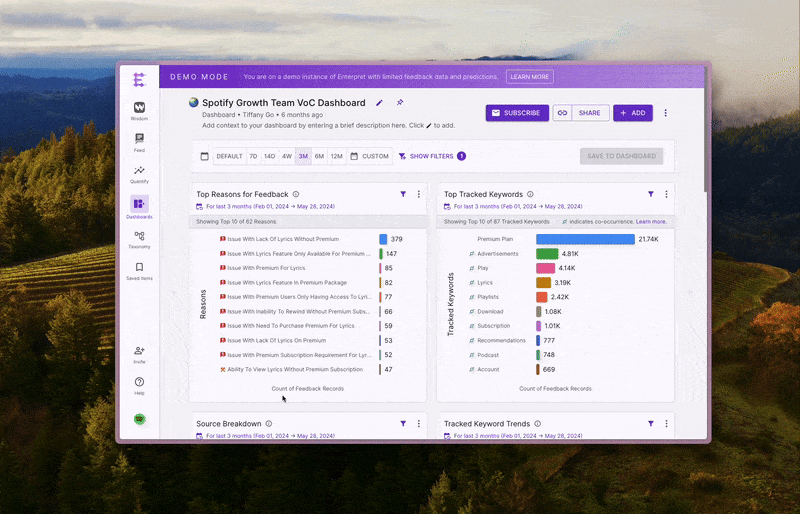
Task: Open Source Breakdown options menu
Action: 419,424
